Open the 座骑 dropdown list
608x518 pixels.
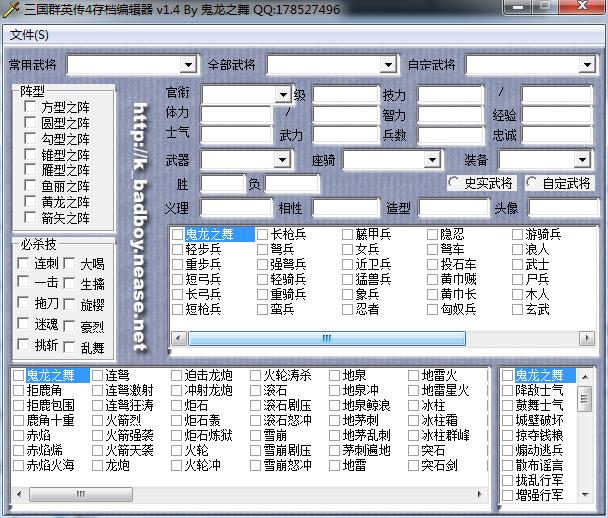coord(432,159)
